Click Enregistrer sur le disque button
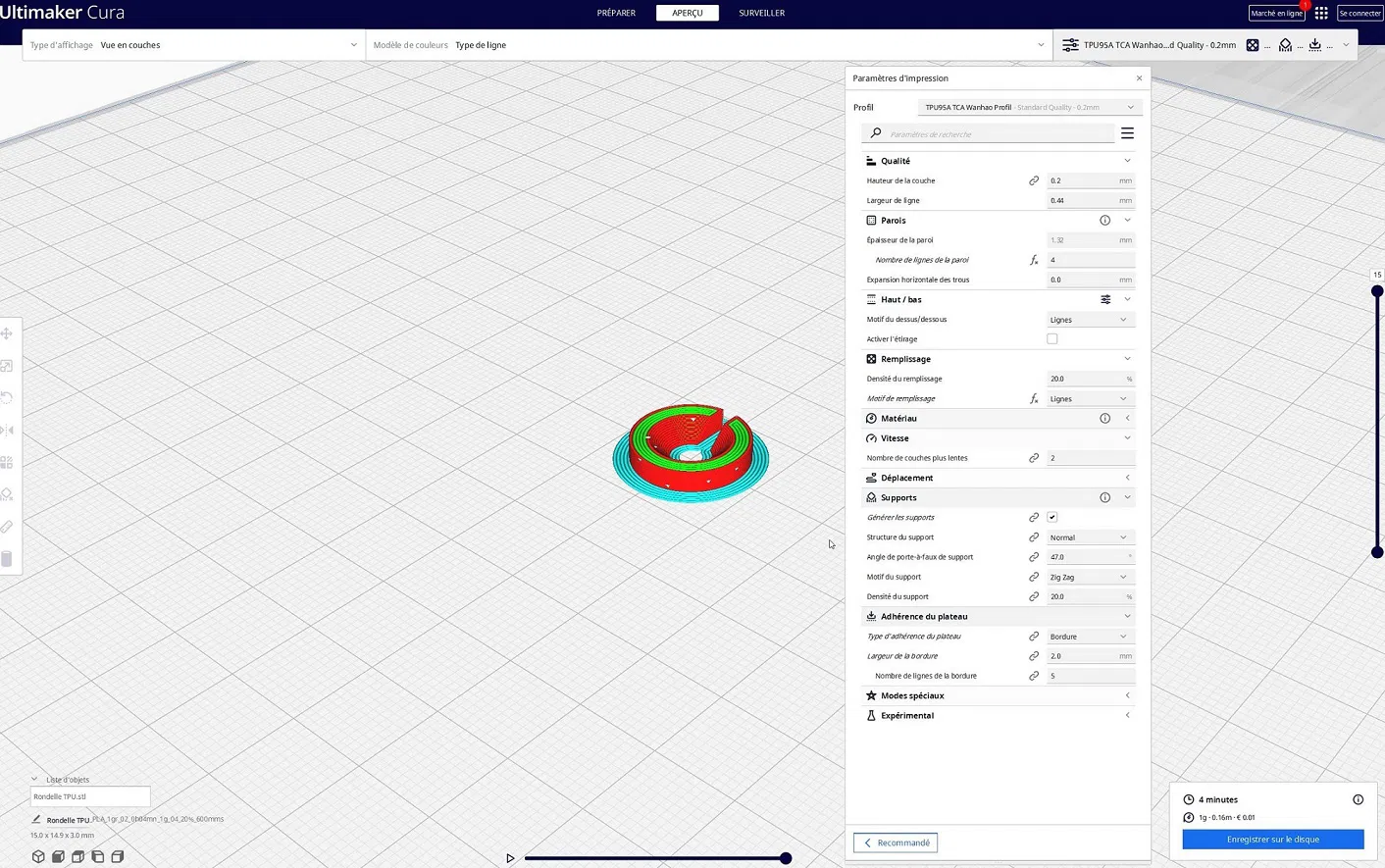1385x868 pixels. pyautogui.click(x=1272, y=840)
